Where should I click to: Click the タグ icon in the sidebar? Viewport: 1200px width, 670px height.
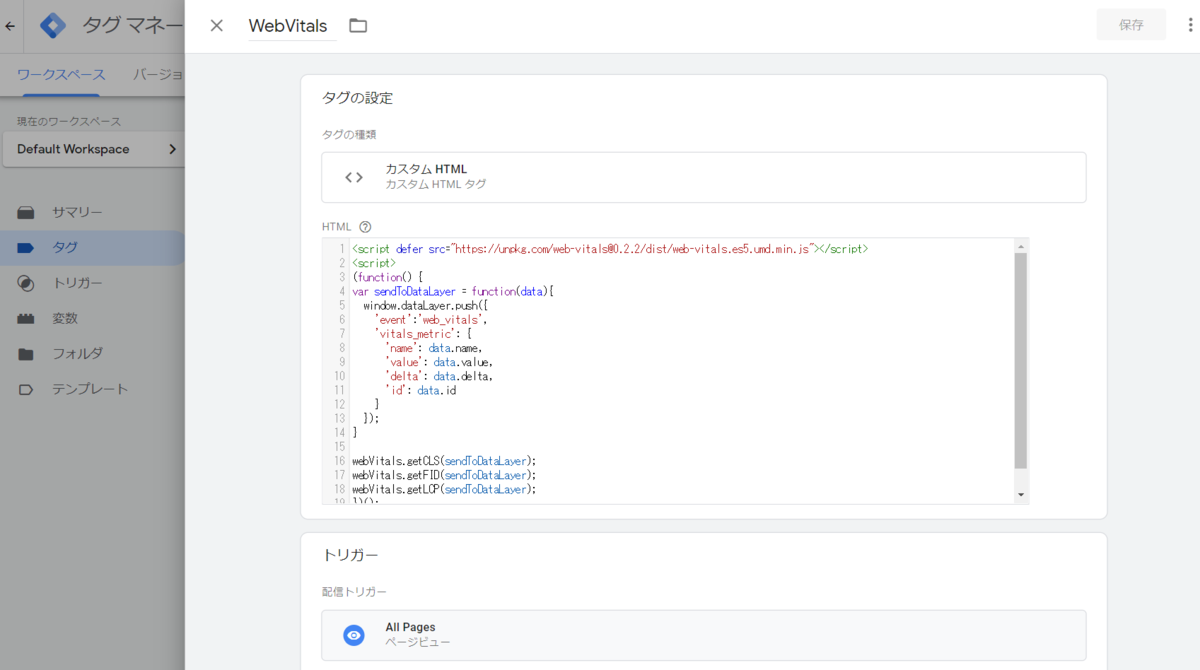point(26,247)
